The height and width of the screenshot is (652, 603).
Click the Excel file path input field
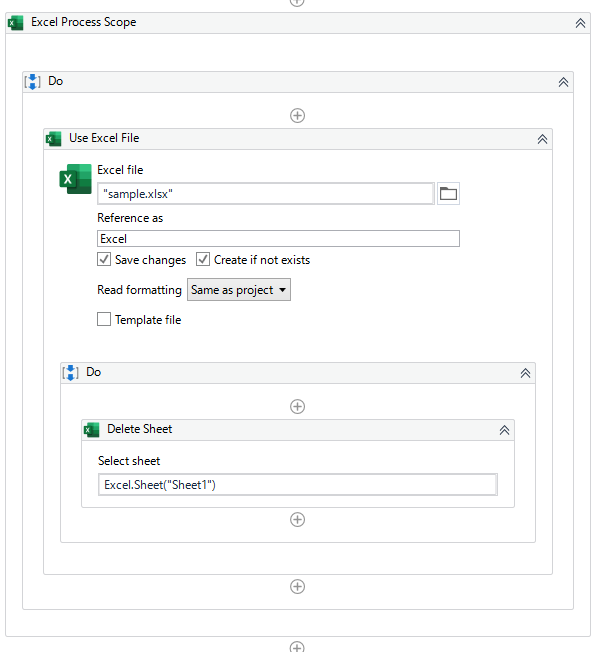point(266,194)
